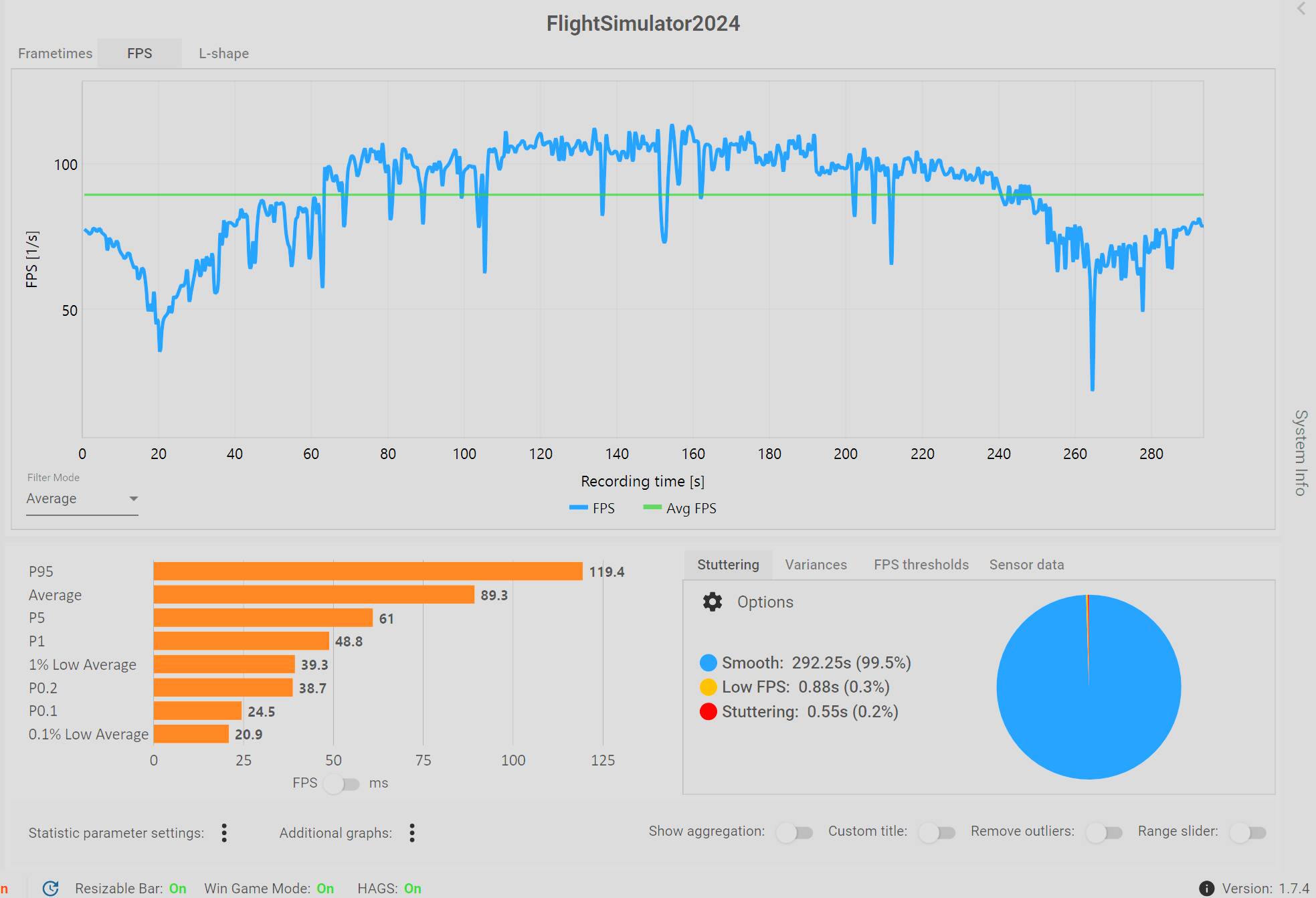This screenshot has height=898, width=1316.
Task: Click the blue Smooth legend dot
Action: tap(708, 663)
